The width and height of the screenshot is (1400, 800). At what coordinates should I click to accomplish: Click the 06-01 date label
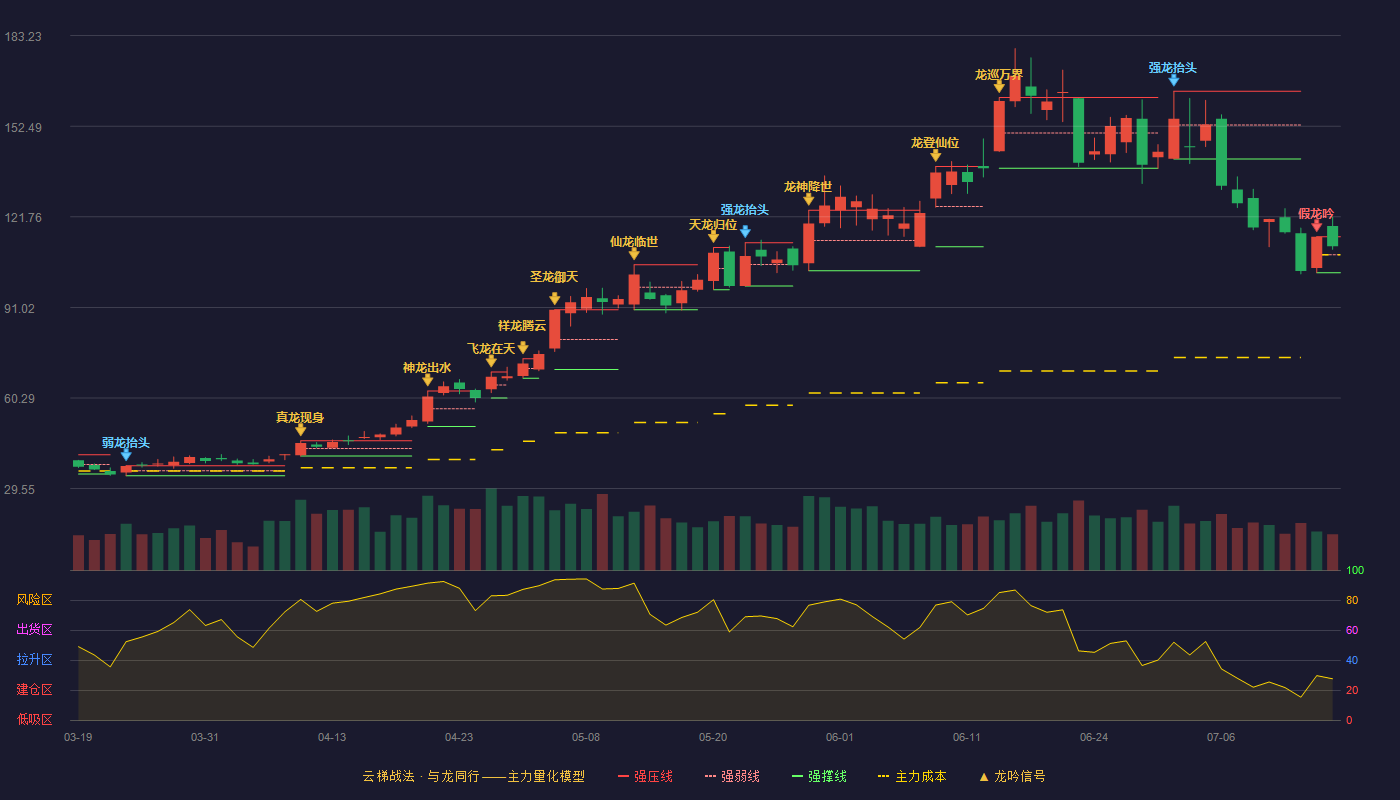tap(840, 737)
